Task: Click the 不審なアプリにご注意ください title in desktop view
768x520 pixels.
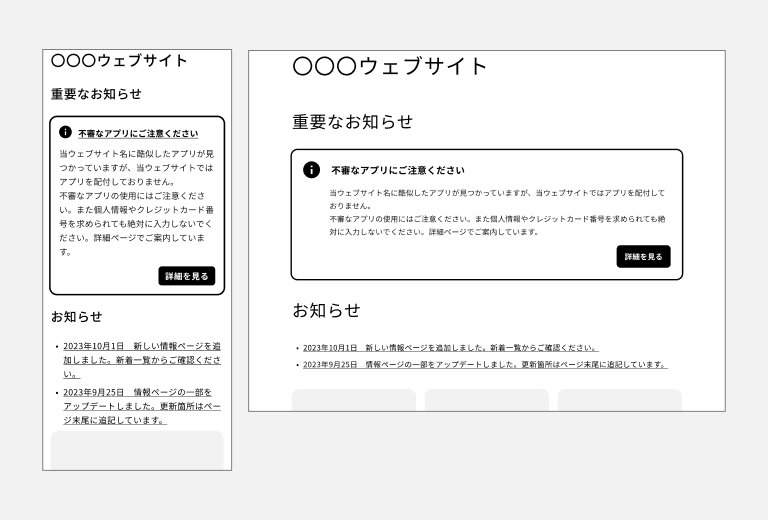Action: coord(398,171)
